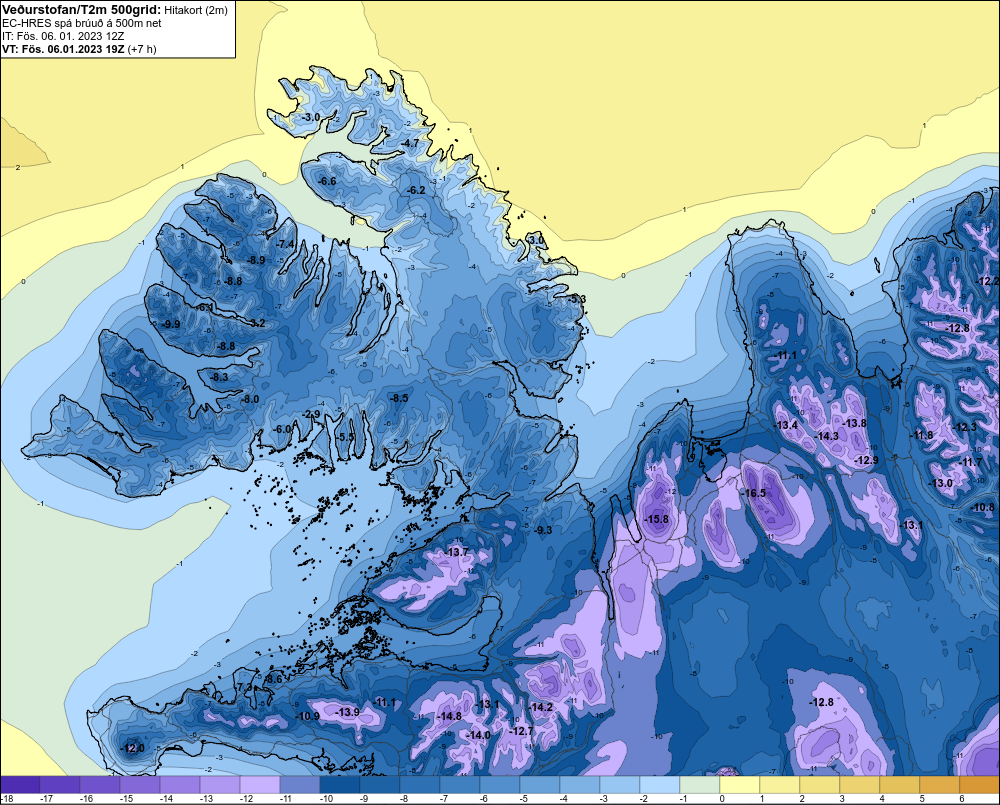
Task: Click the -13.4 temperature label
Action: coord(785,425)
